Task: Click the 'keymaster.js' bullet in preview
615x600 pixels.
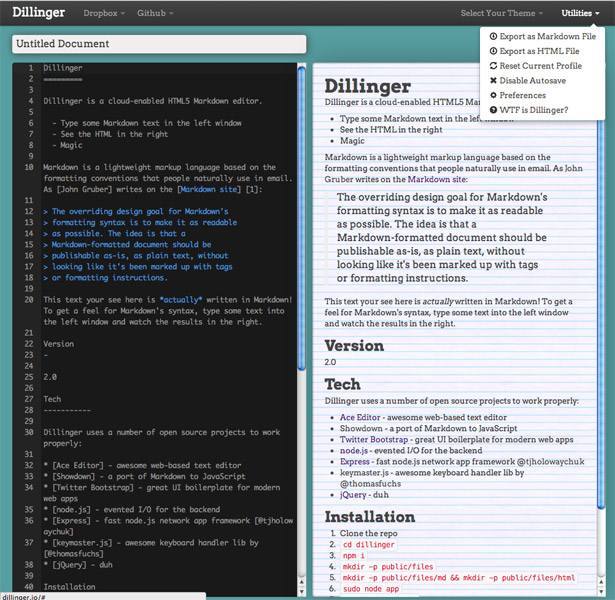Action: point(432,478)
